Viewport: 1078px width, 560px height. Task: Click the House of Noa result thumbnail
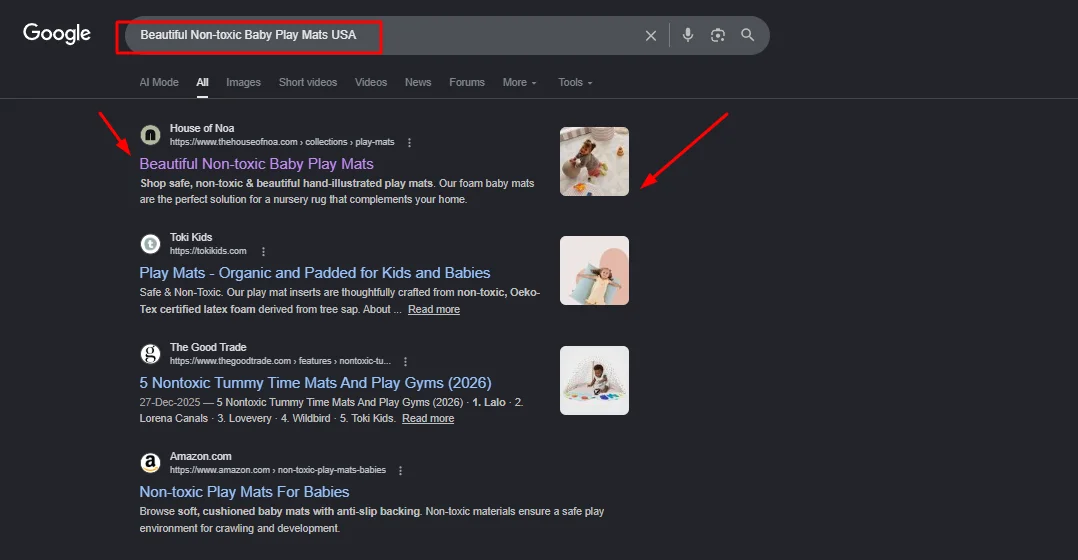coord(594,161)
